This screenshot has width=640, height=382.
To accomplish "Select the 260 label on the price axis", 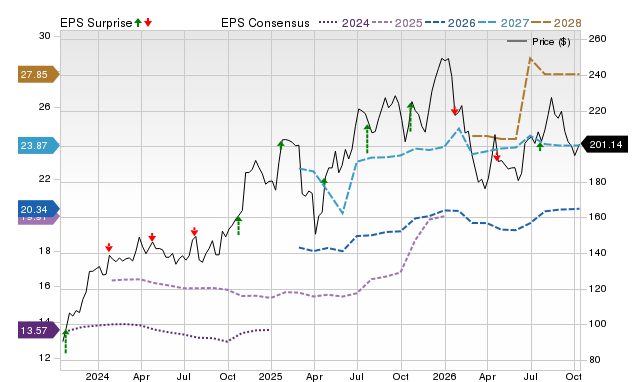I will point(598,39).
